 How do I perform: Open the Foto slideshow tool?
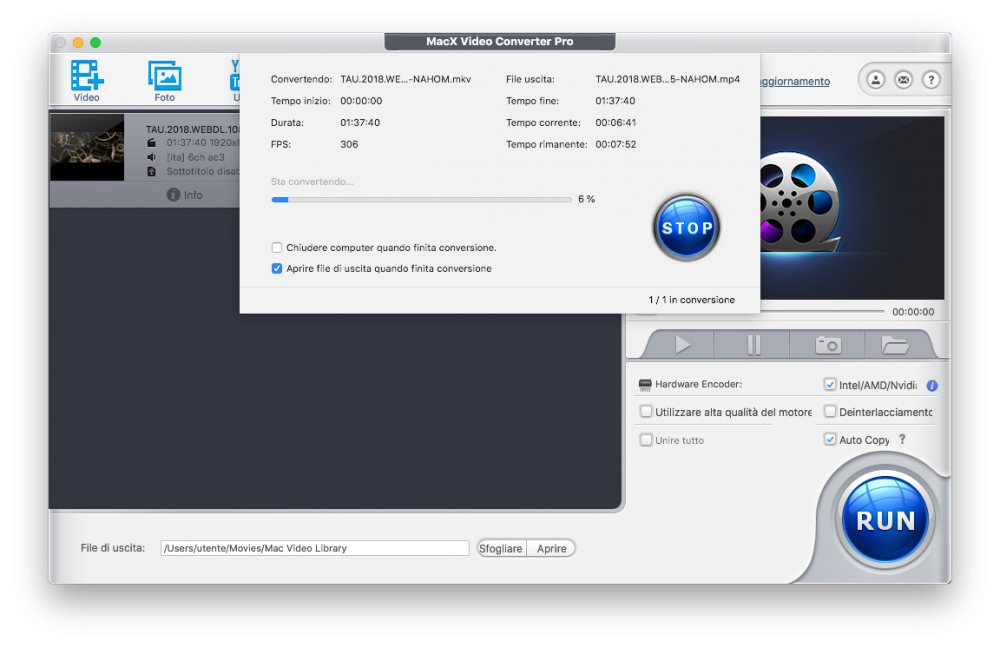point(165,80)
